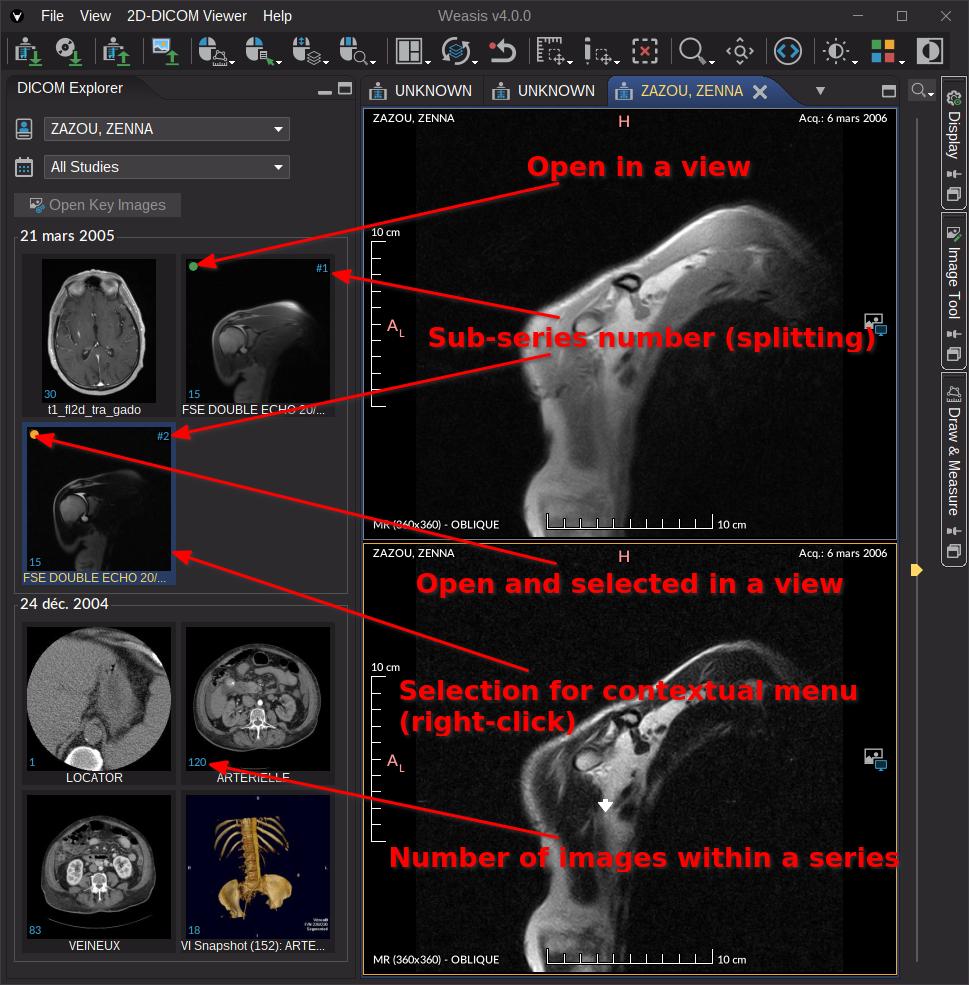
Task: Activate the measurement selection tool
Action: (x=551, y=51)
